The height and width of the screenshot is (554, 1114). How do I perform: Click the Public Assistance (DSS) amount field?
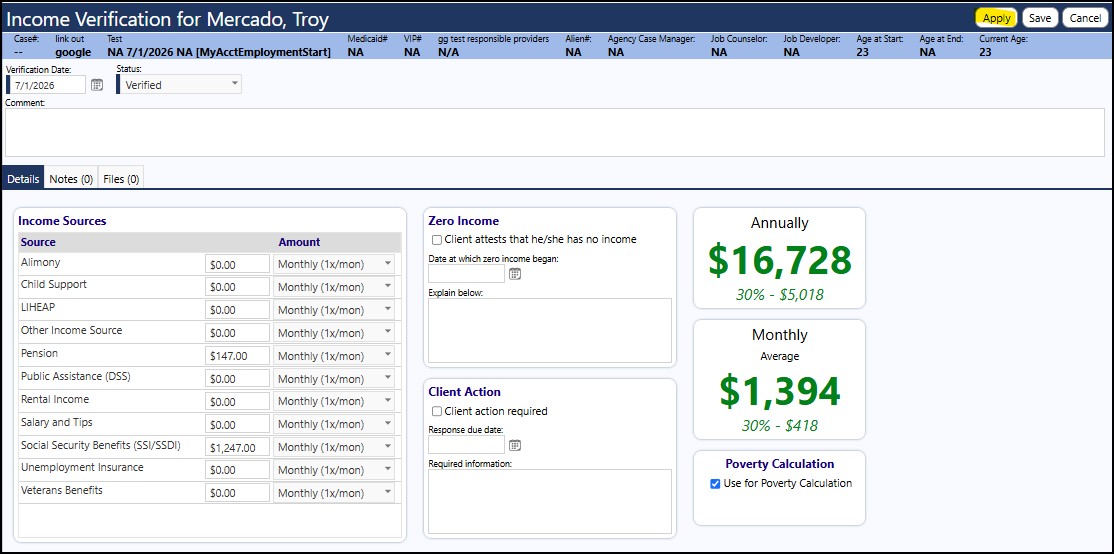[x=237, y=379]
